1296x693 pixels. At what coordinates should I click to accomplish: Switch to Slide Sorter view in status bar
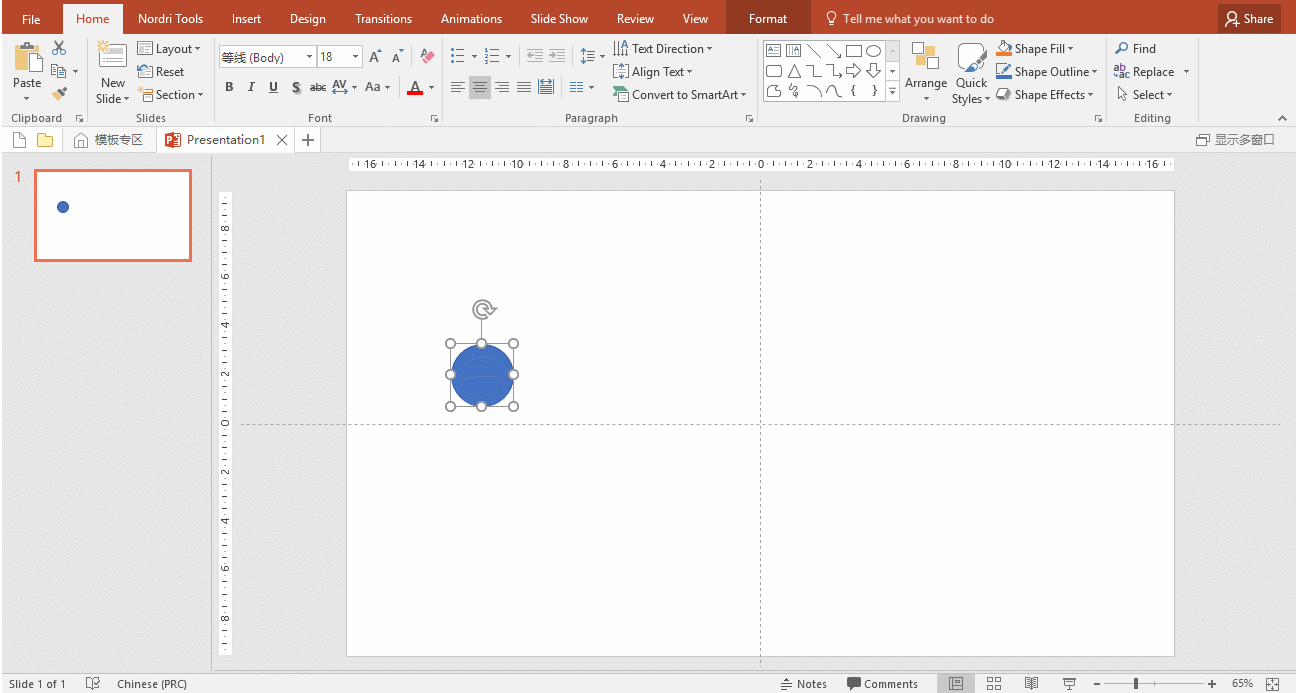[x=994, y=684]
